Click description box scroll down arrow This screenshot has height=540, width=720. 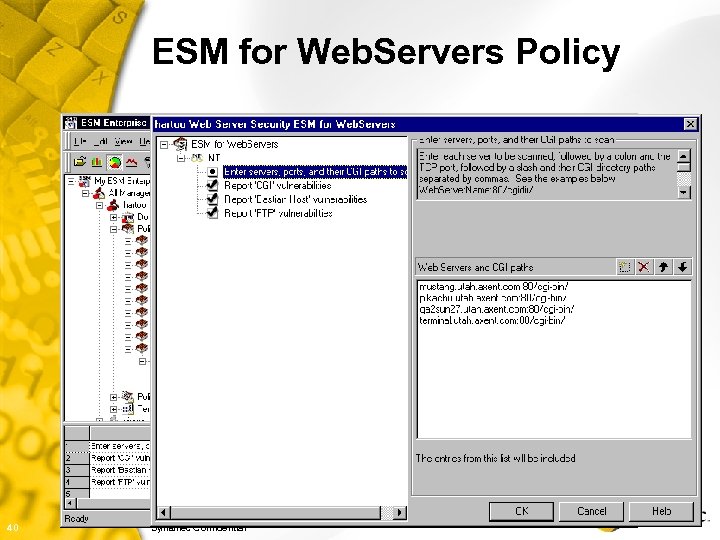[x=684, y=192]
